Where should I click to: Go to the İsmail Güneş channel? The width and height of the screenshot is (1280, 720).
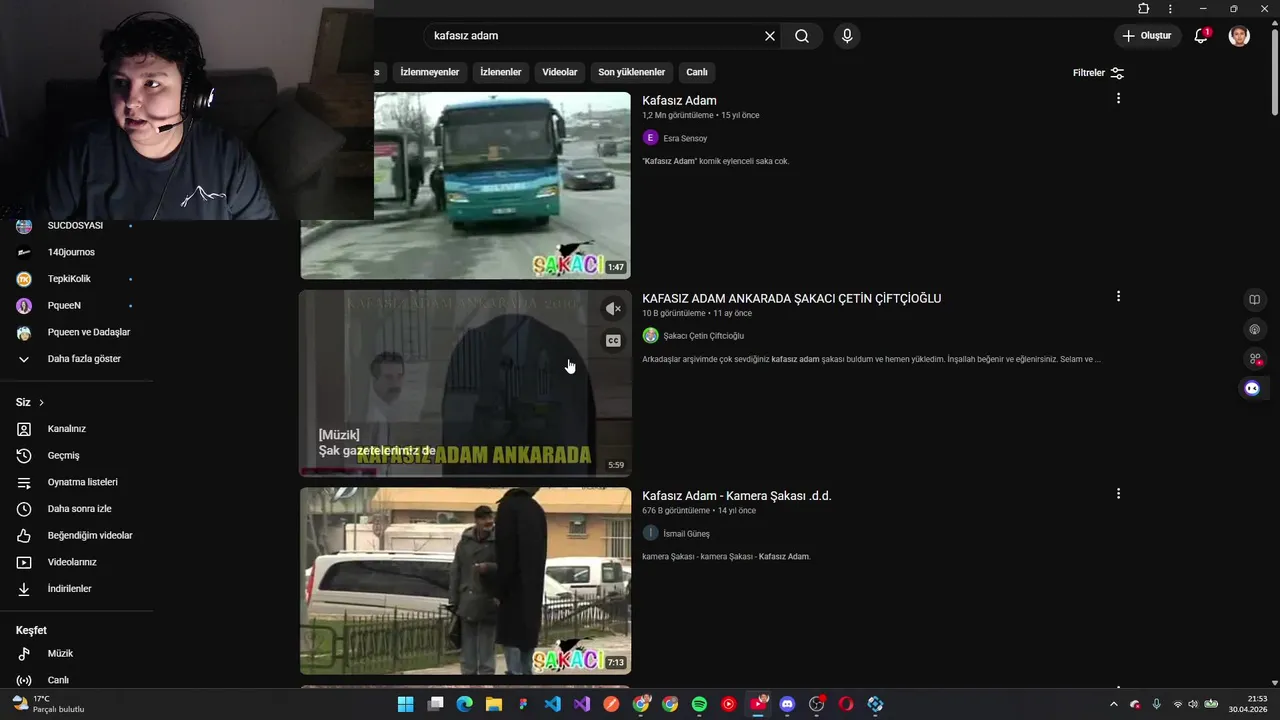686,534
